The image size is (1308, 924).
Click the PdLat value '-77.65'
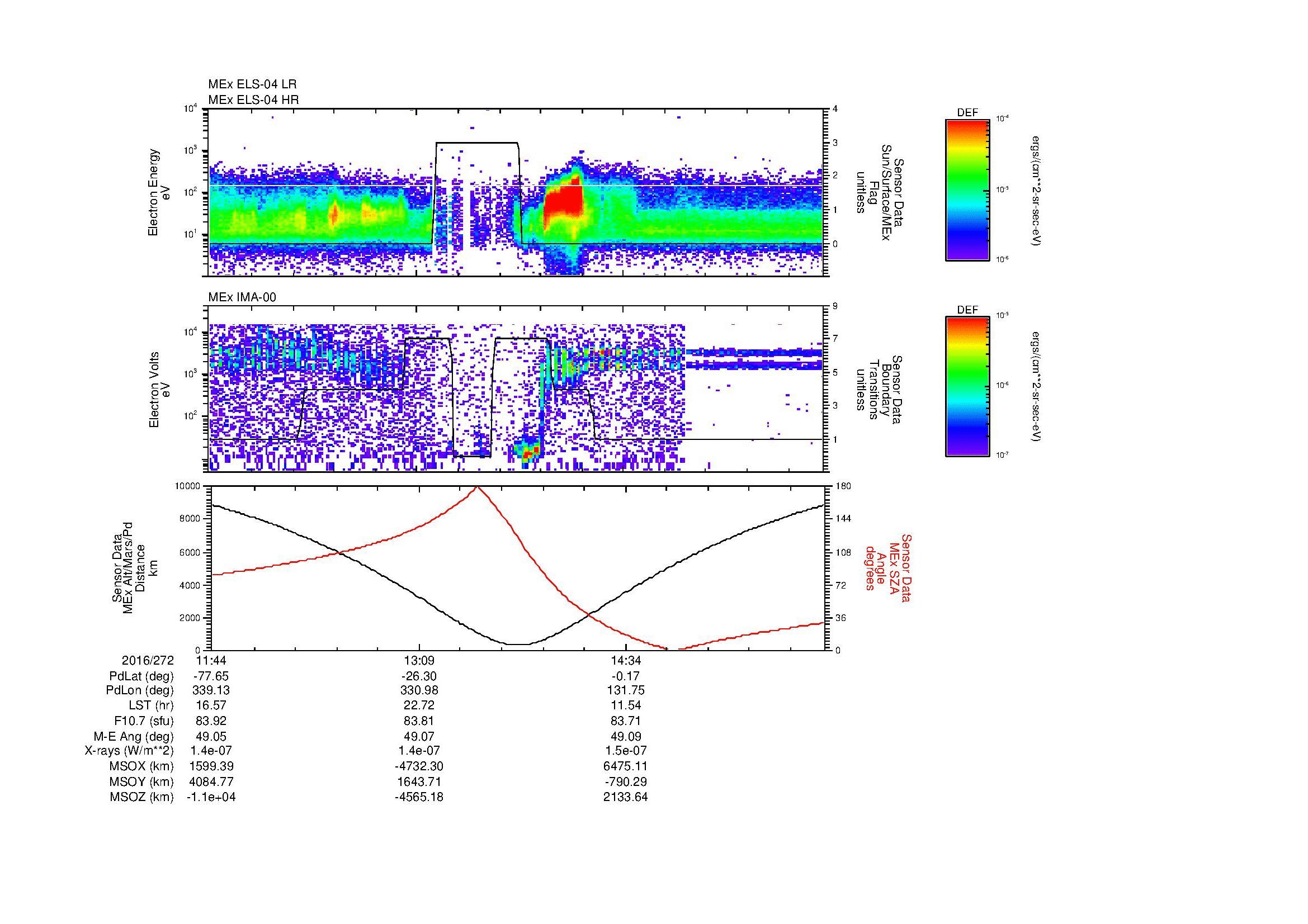[211, 676]
